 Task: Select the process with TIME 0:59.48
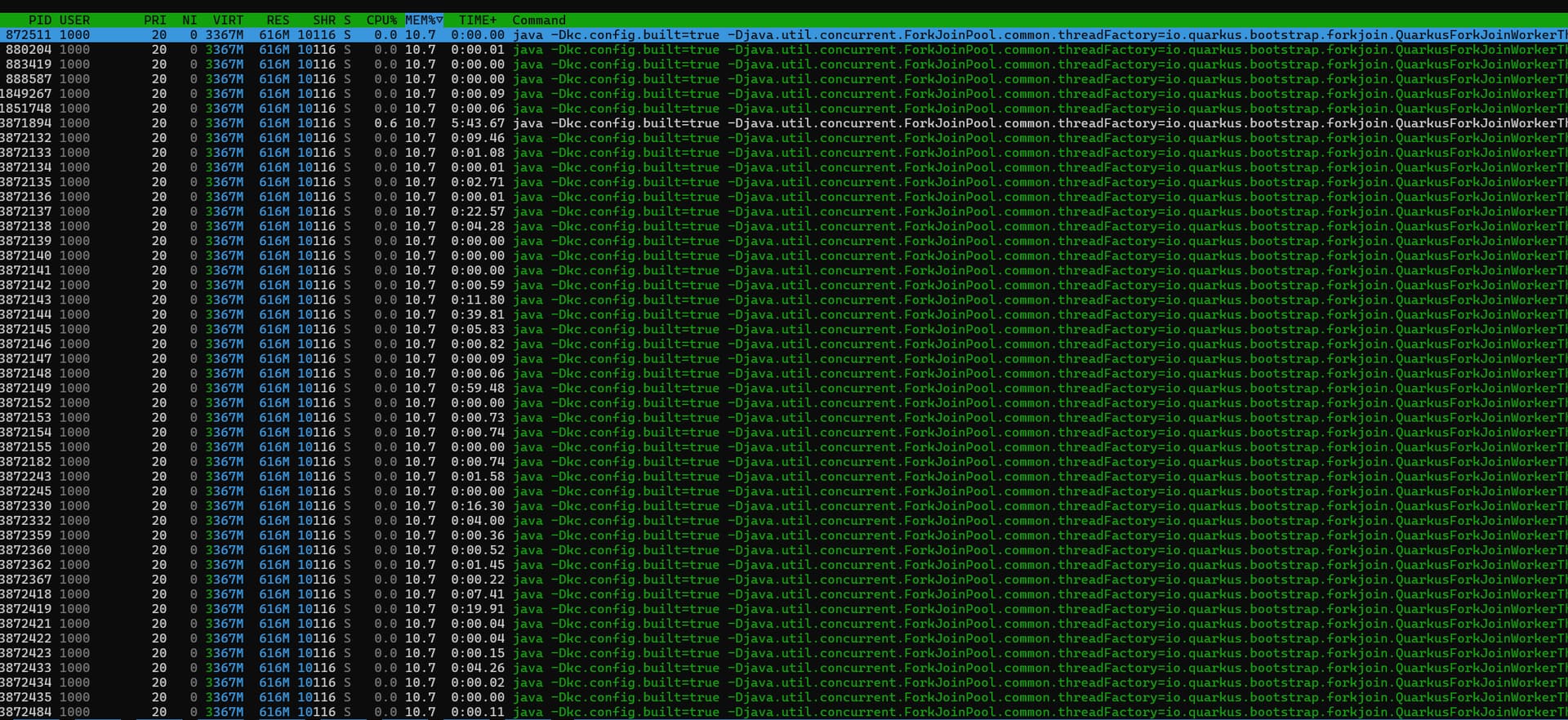(478, 389)
